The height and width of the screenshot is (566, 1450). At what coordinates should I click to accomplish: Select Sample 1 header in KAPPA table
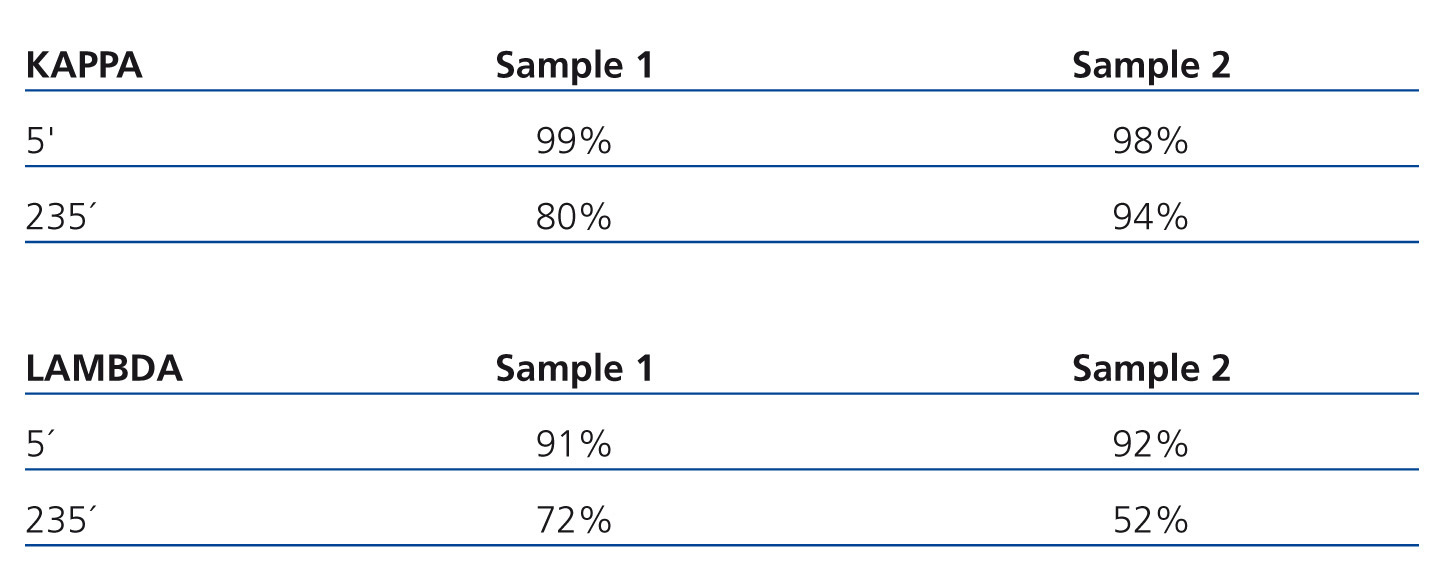click(574, 66)
